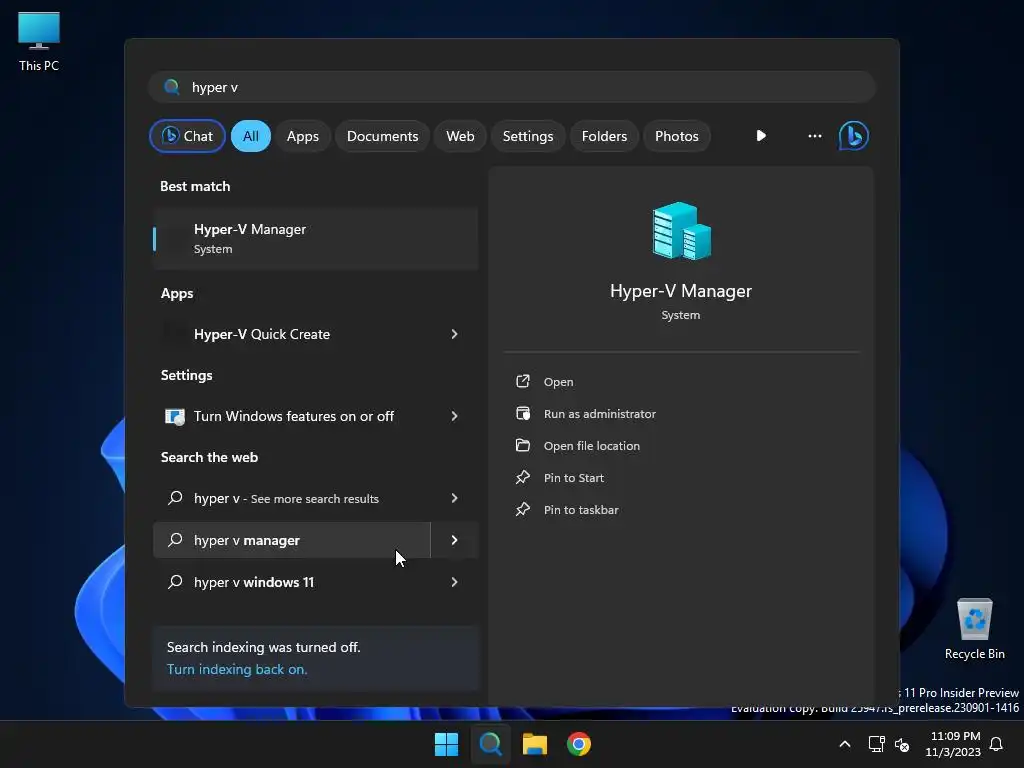This screenshot has width=1024, height=768.
Task: Click the Bing Chat icon at top right
Action: (853, 136)
